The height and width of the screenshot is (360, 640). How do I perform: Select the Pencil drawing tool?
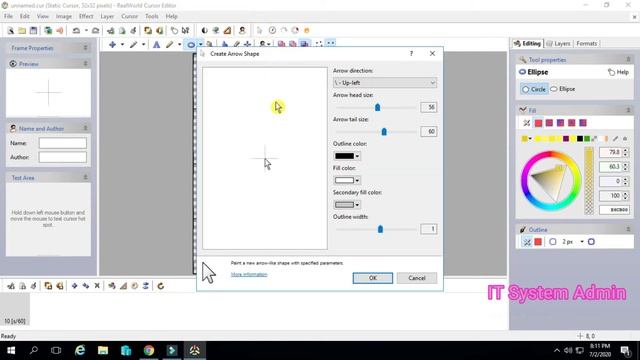[x=169, y=44]
